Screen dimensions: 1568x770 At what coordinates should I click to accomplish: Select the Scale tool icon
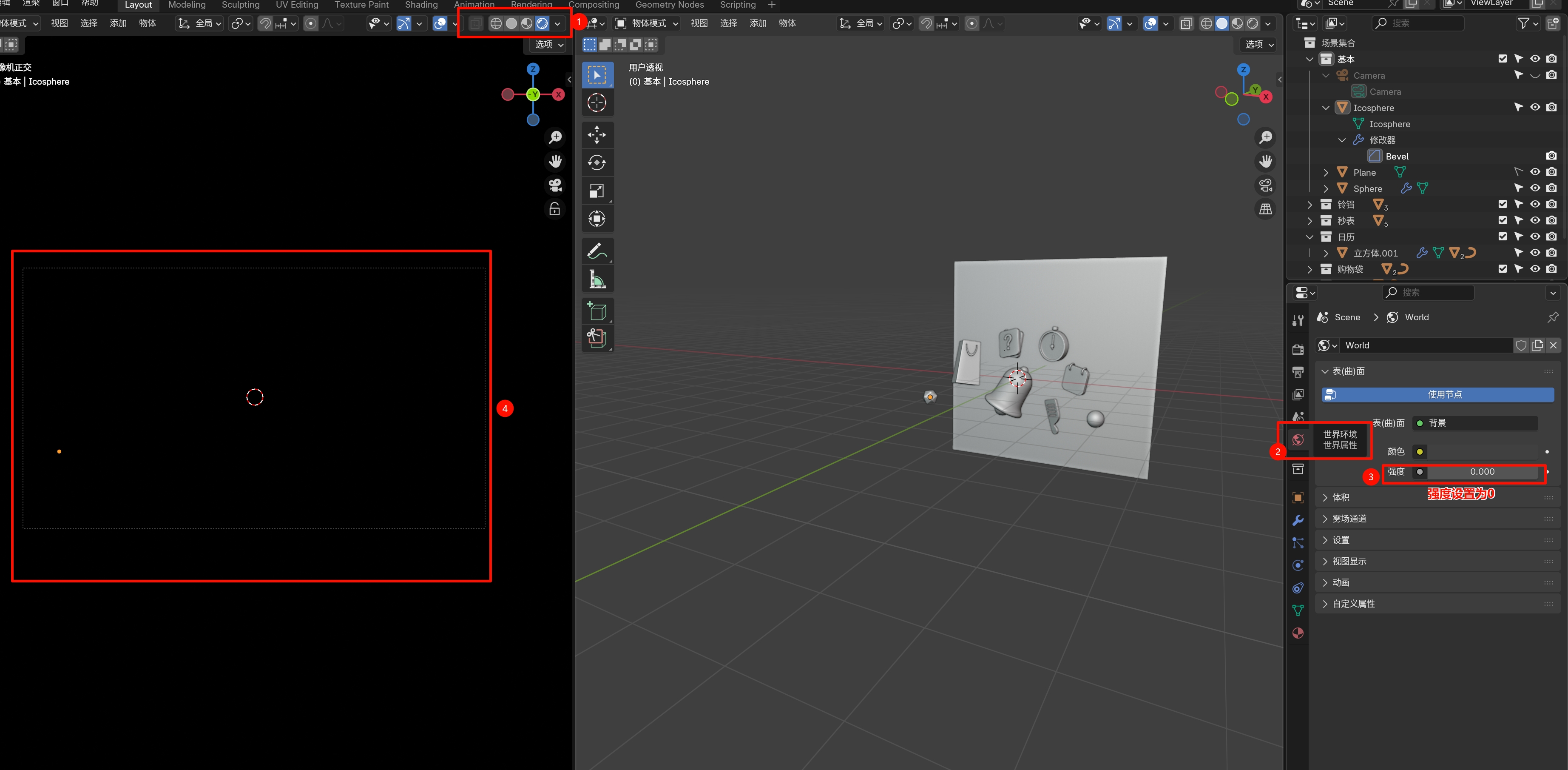(597, 191)
